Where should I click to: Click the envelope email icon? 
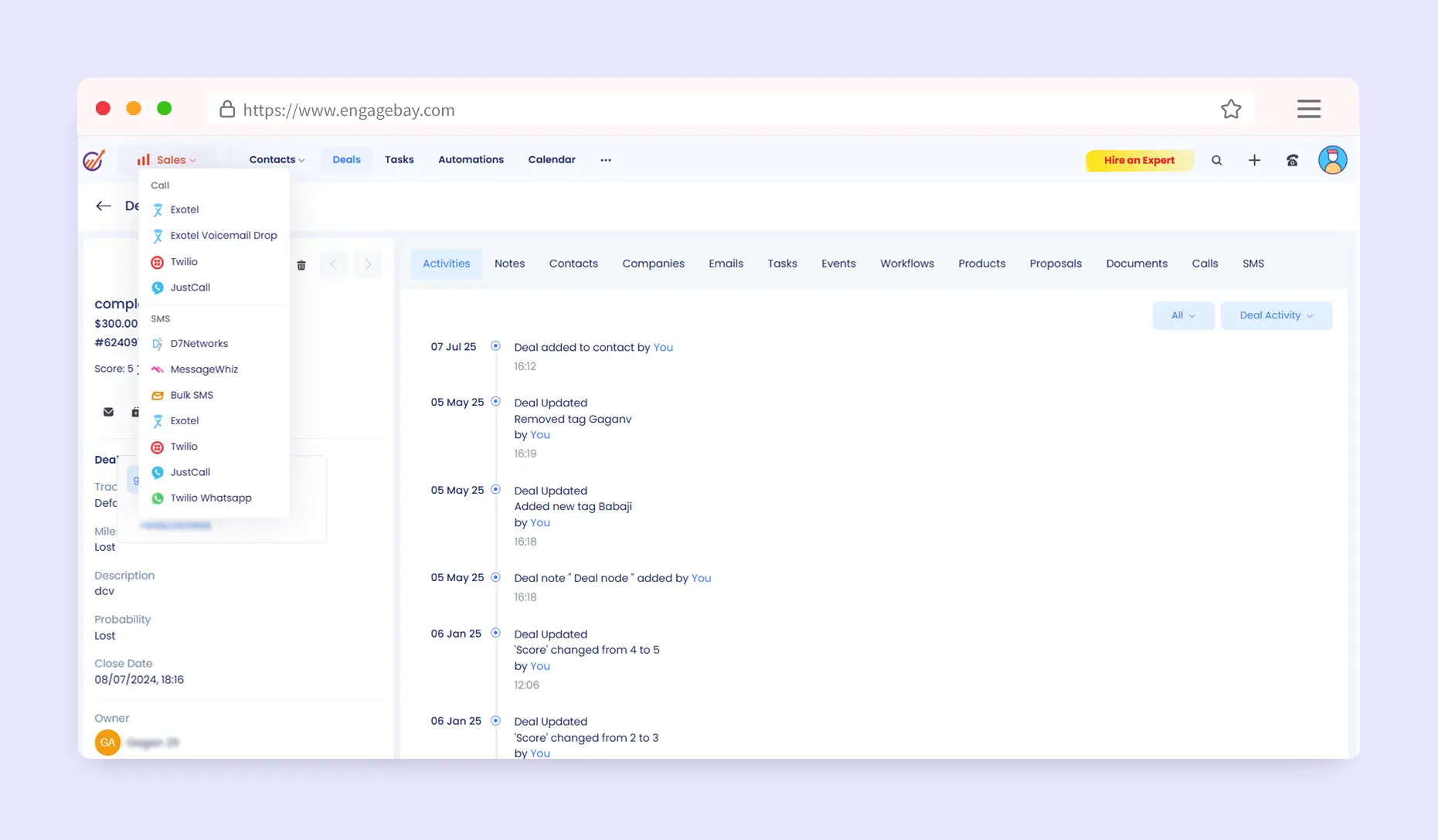[108, 412]
